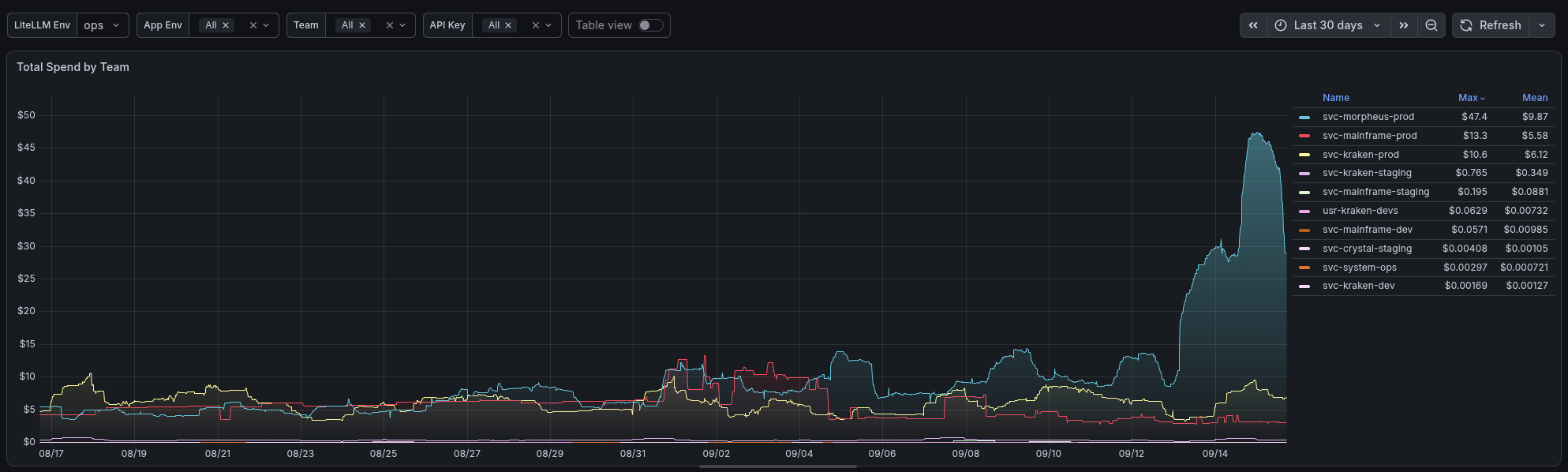Select svc-mainframe-staging legend entry

[1375, 192]
